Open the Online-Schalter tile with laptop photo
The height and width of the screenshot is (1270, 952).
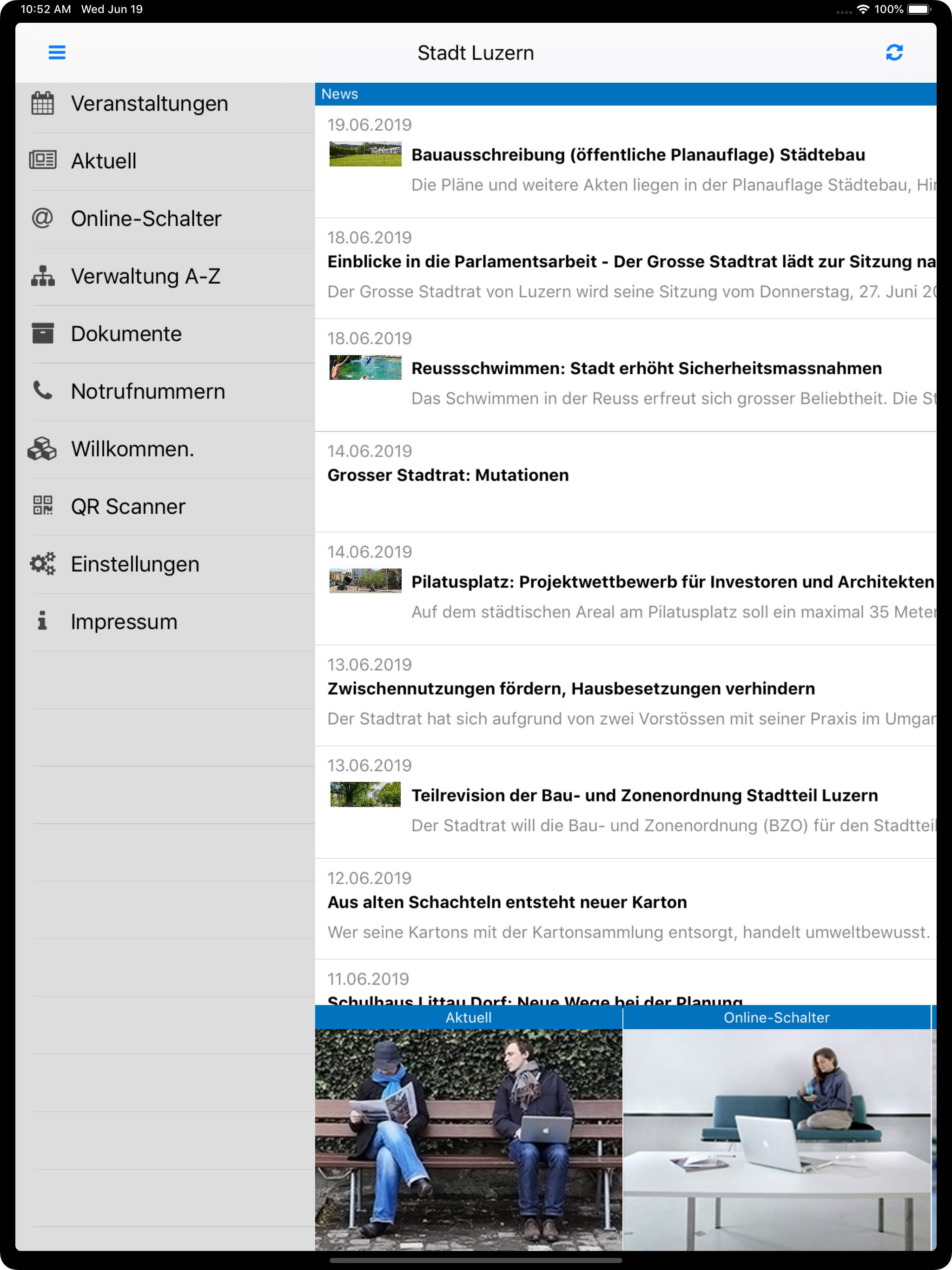[776, 1137]
